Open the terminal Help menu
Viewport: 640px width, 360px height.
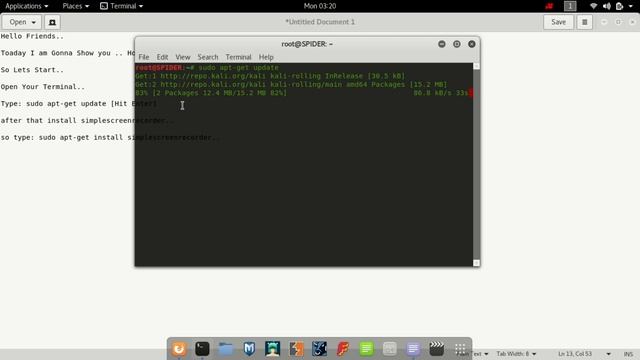tap(266, 57)
